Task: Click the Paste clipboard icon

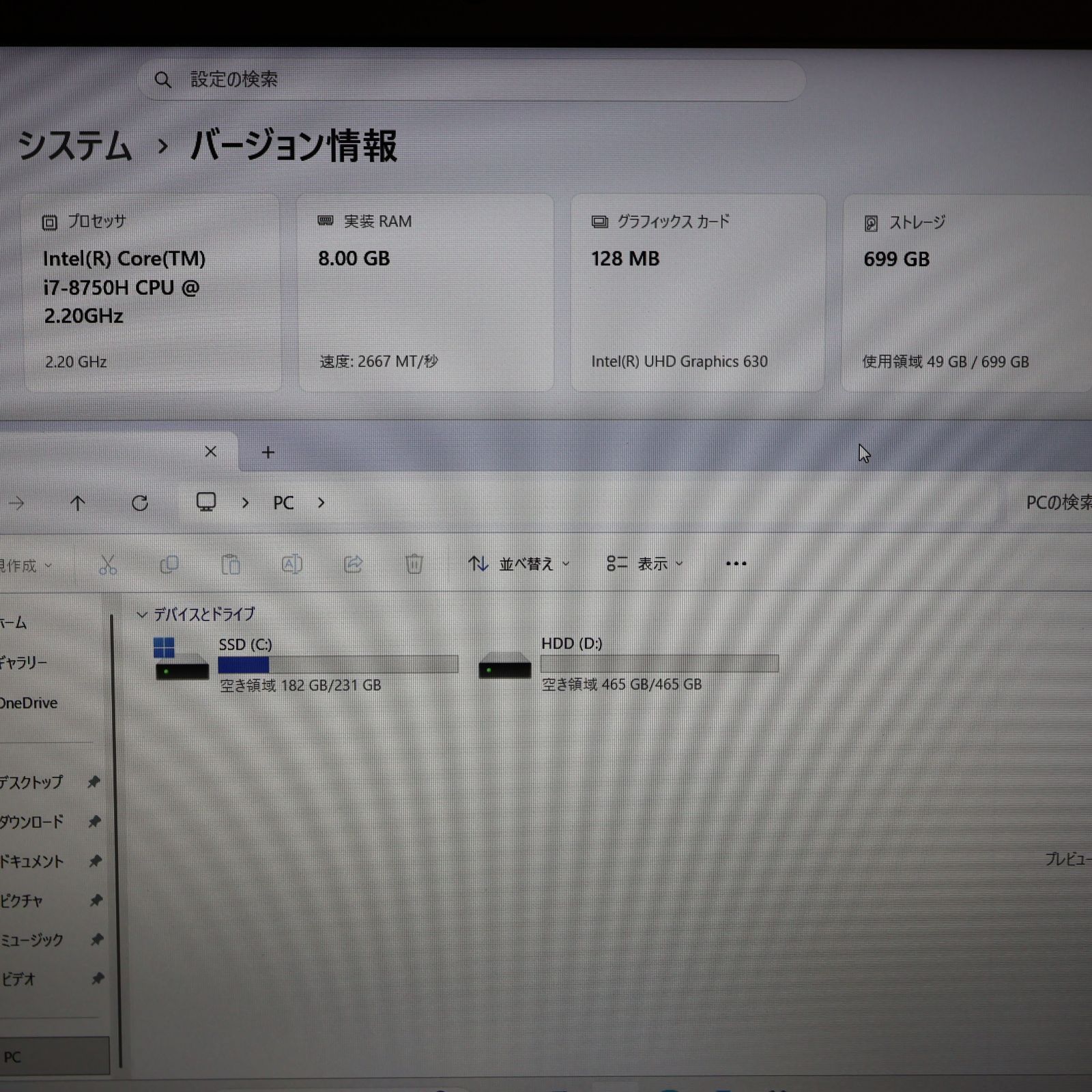Action: tap(231, 564)
